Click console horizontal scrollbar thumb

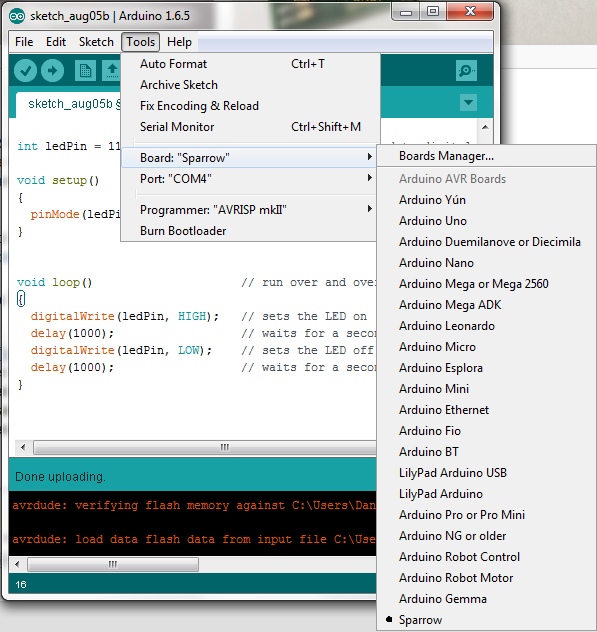point(113,564)
